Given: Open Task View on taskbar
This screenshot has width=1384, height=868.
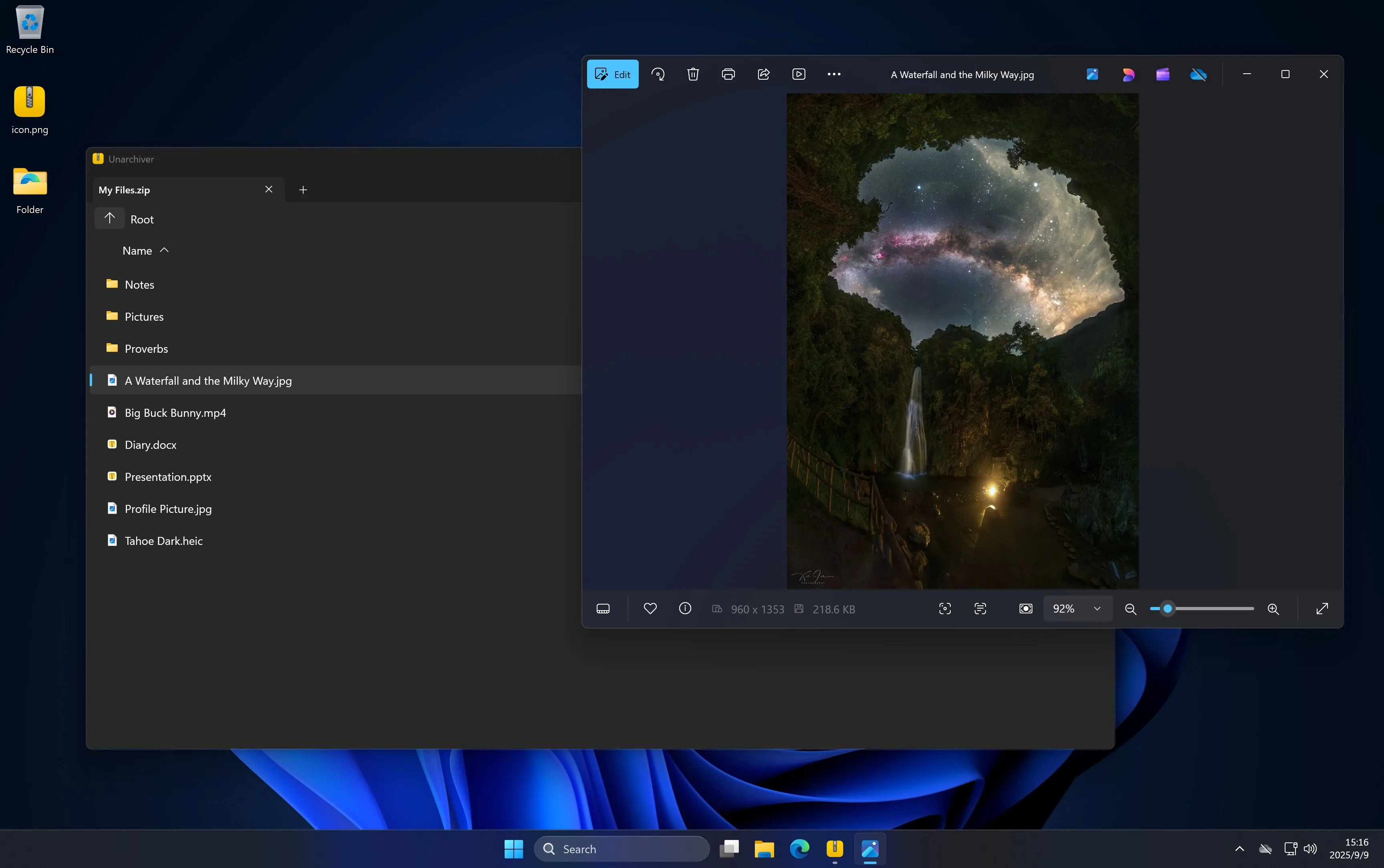Looking at the screenshot, I should point(729,848).
